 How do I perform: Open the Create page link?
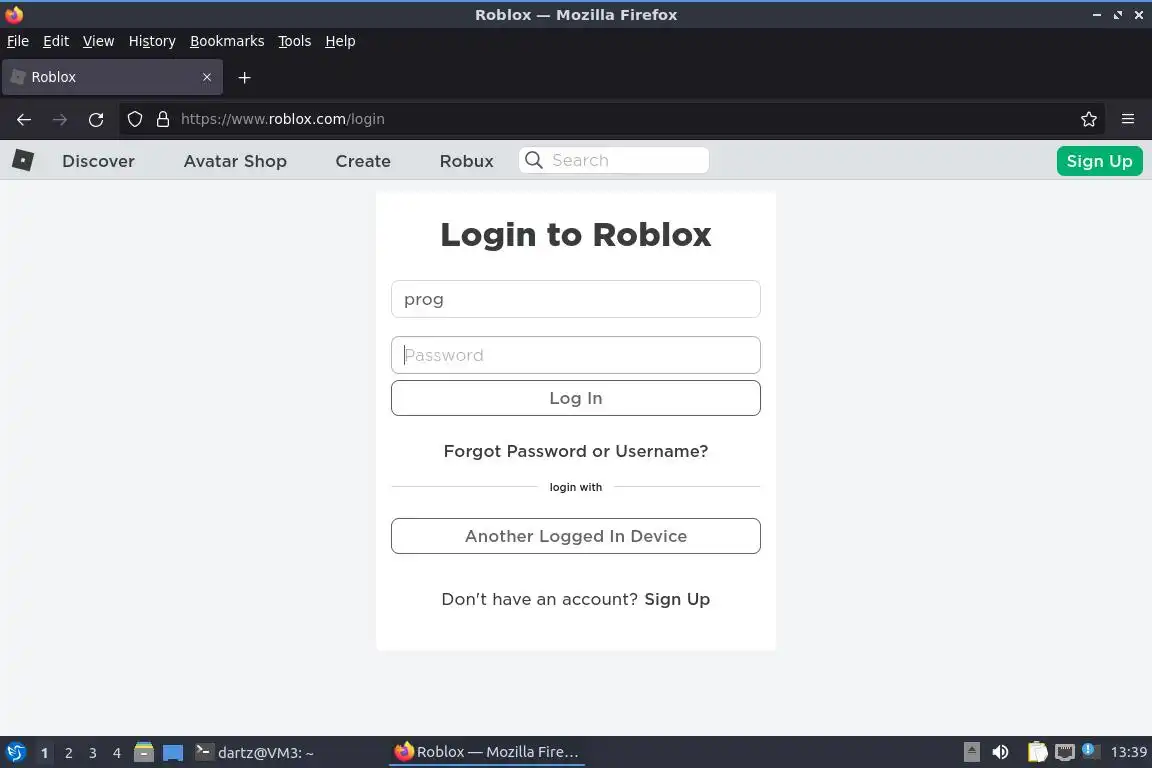(x=363, y=161)
